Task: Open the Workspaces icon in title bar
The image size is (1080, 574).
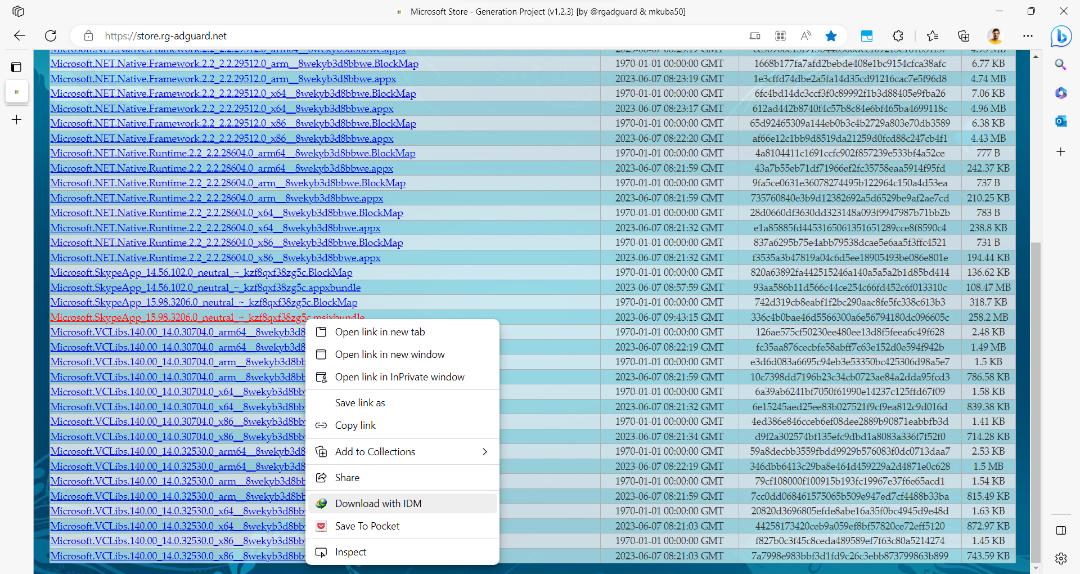Action: click(19, 11)
